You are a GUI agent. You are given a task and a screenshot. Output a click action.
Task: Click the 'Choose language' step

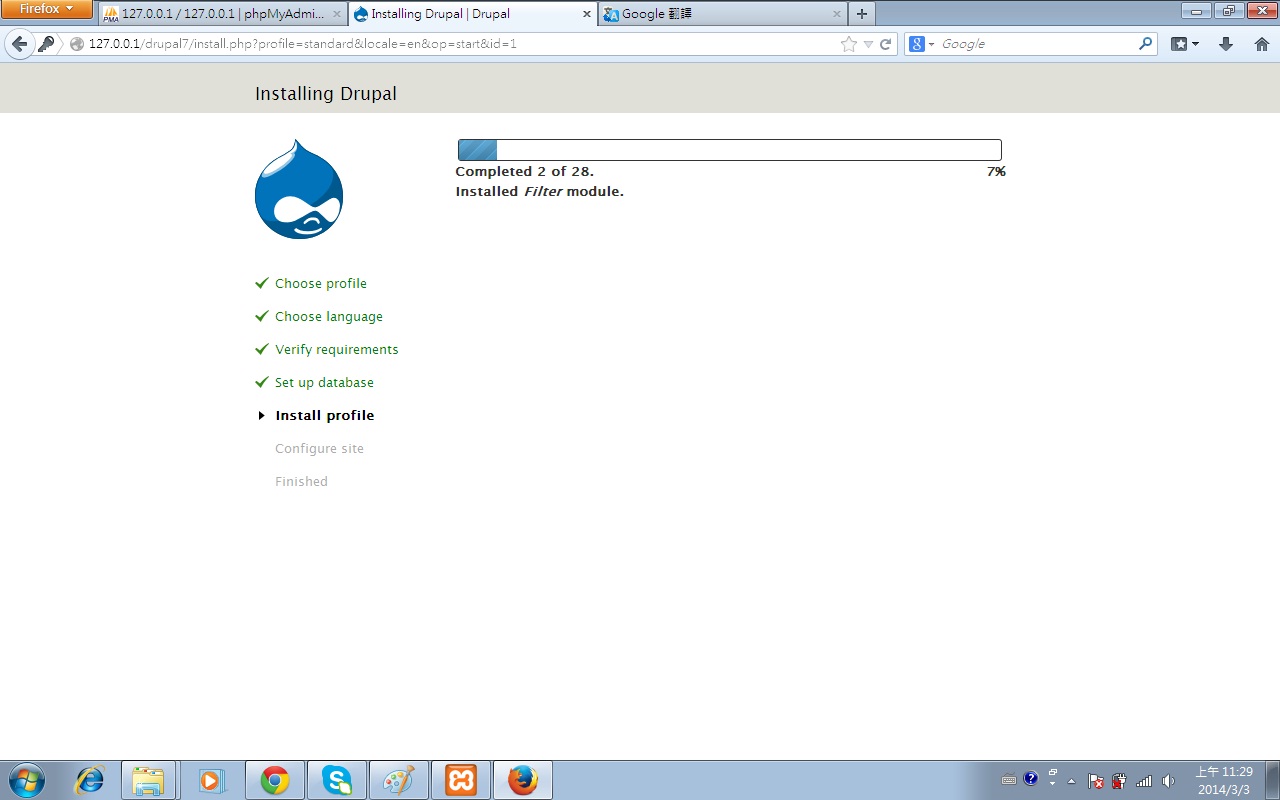(329, 317)
